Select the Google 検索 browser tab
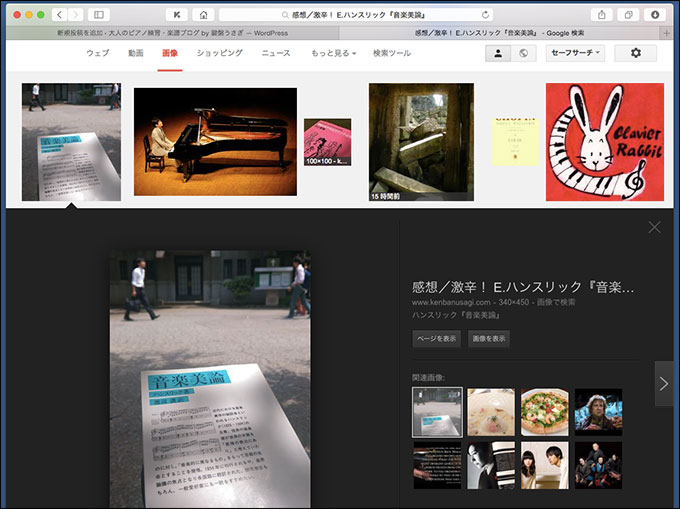680x509 pixels. point(500,33)
